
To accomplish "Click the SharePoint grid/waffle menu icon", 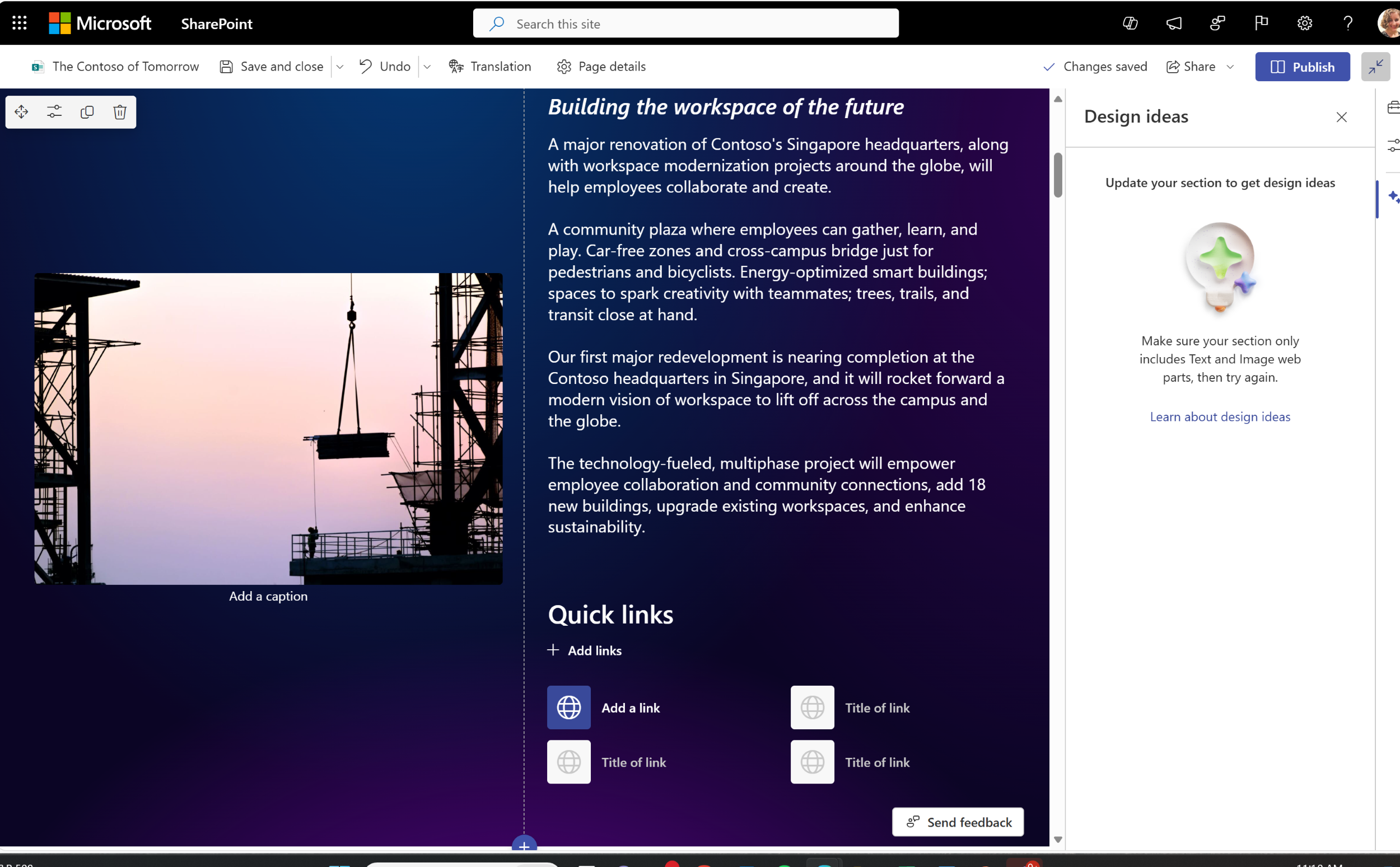I will (x=19, y=22).
